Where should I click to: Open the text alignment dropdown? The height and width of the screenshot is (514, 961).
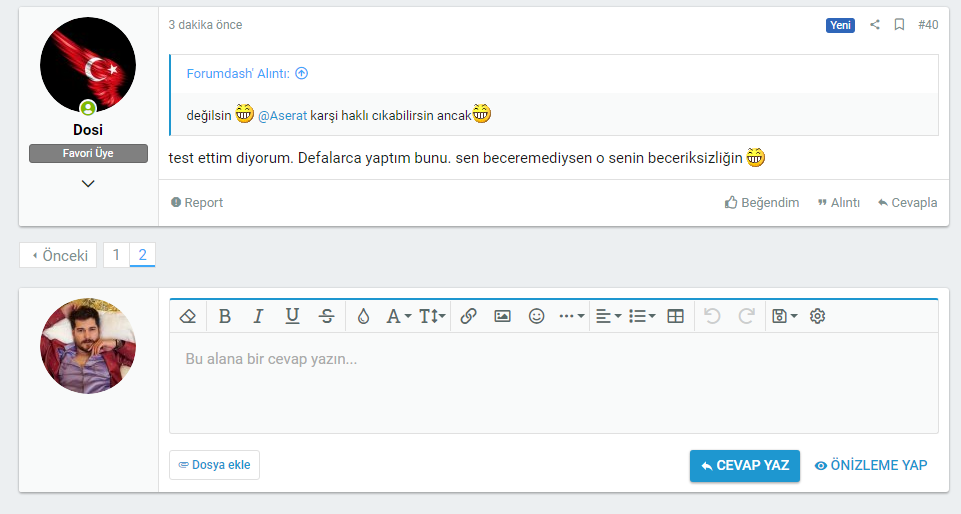[607, 316]
